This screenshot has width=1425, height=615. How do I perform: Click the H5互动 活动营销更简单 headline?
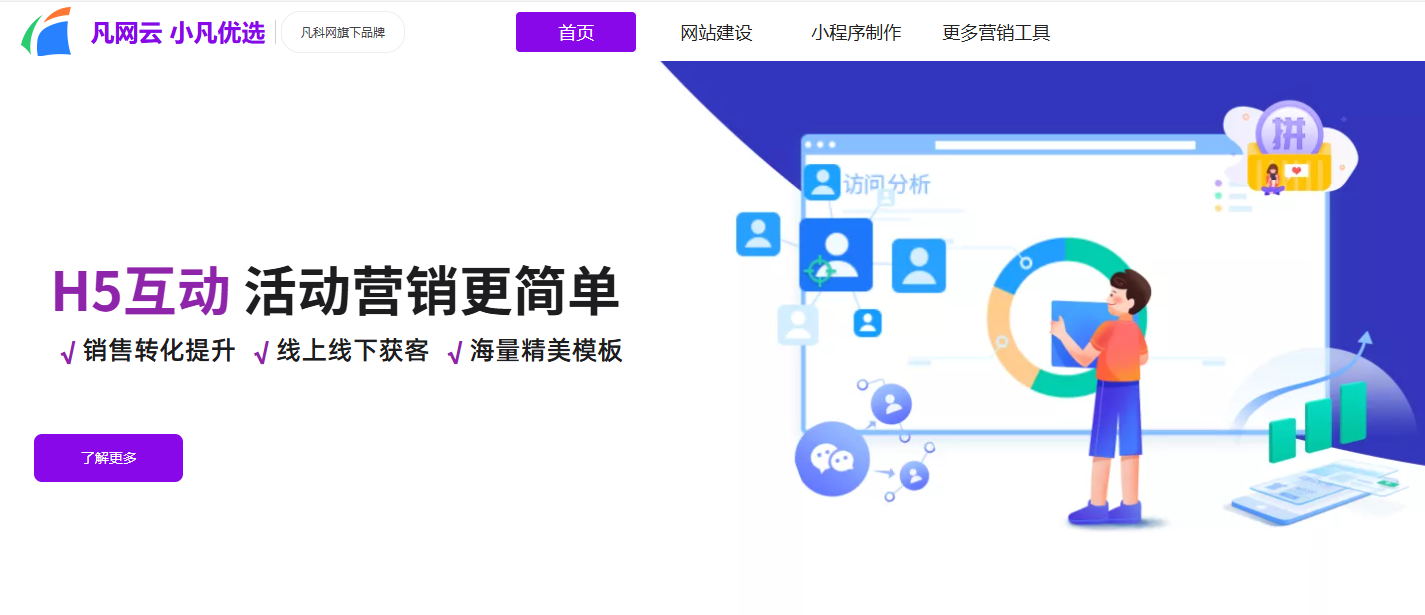coord(336,292)
